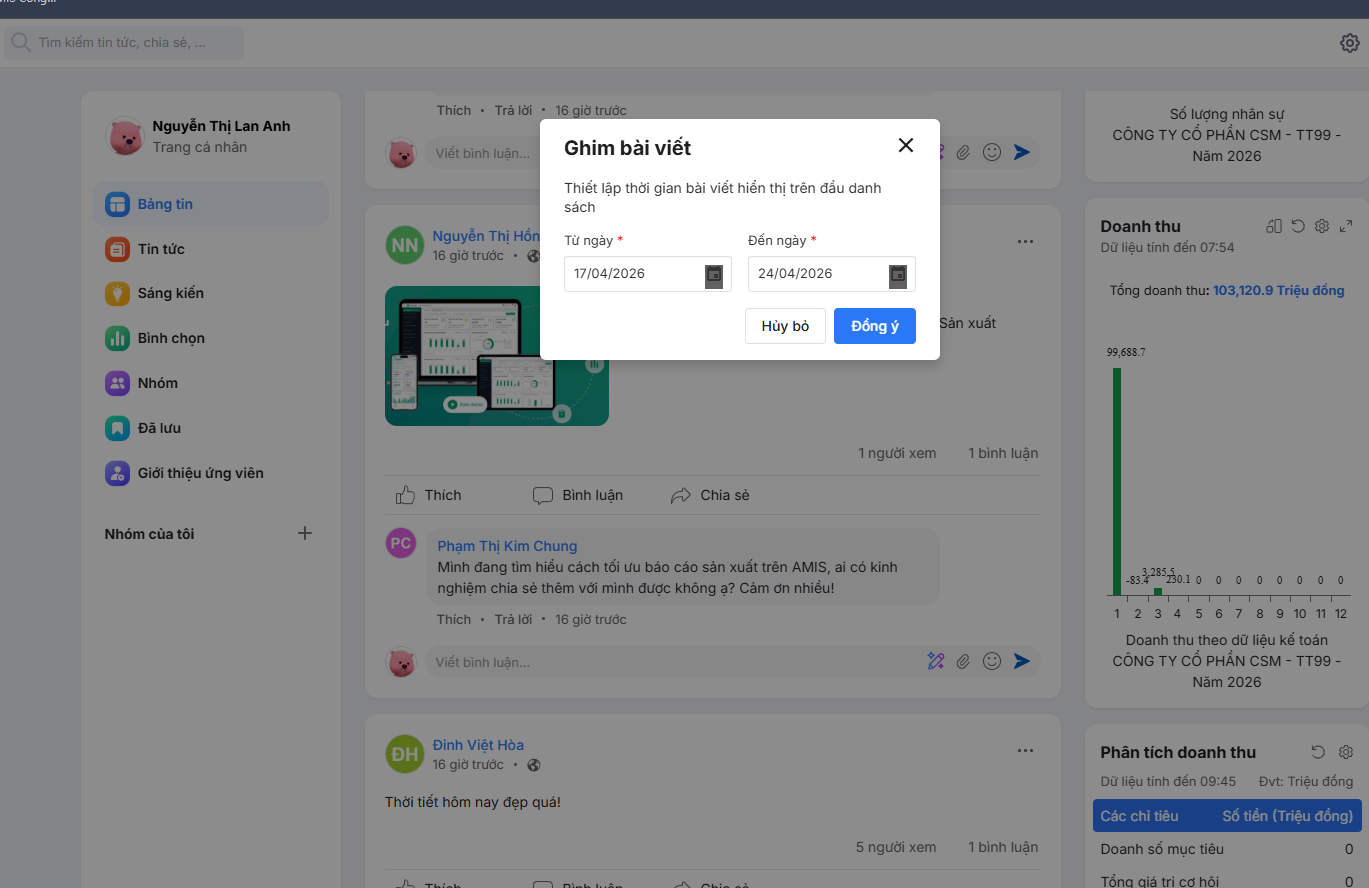Open the Đinh Việt Hòa name link
This screenshot has width=1369, height=888.
tap(478, 745)
